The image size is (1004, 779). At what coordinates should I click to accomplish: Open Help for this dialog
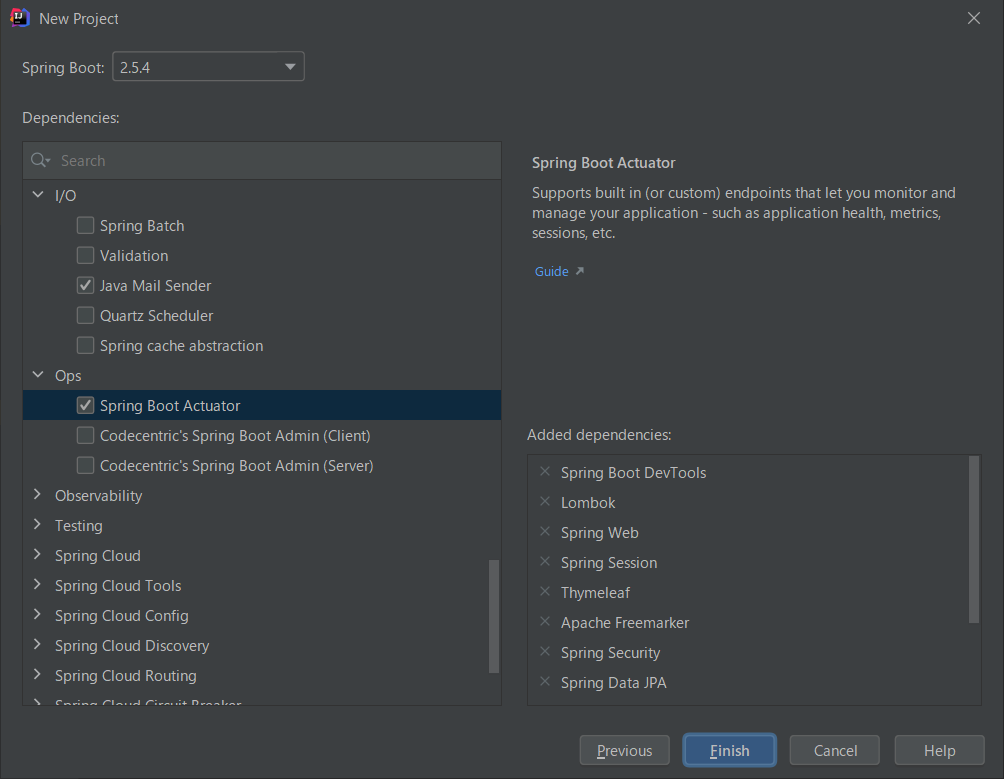coord(939,750)
